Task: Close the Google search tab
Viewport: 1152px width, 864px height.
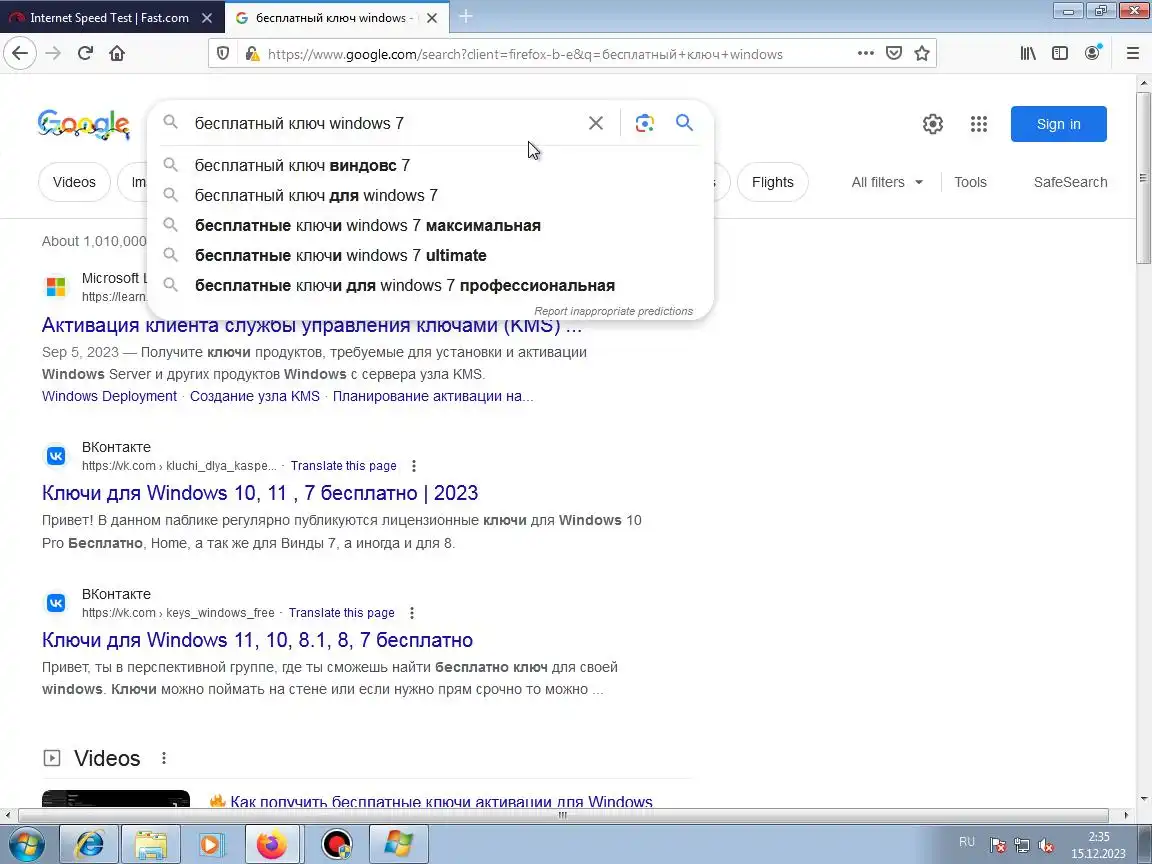Action: pyautogui.click(x=432, y=18)
